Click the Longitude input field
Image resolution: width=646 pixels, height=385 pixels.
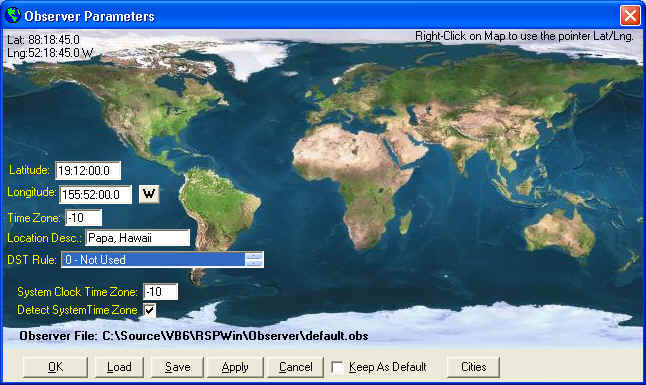[x=96, y=195]
